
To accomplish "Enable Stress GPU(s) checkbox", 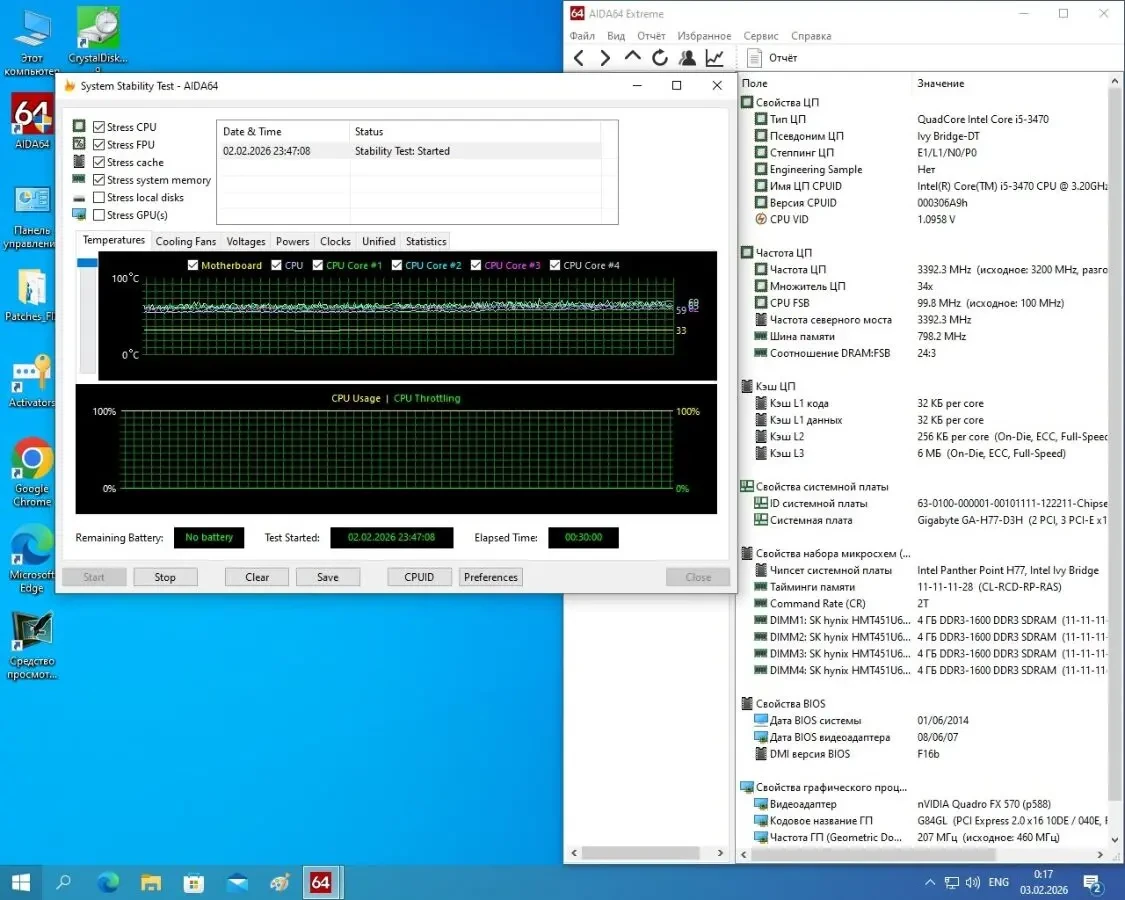I will pyautogui.click(x=99, y=215).
